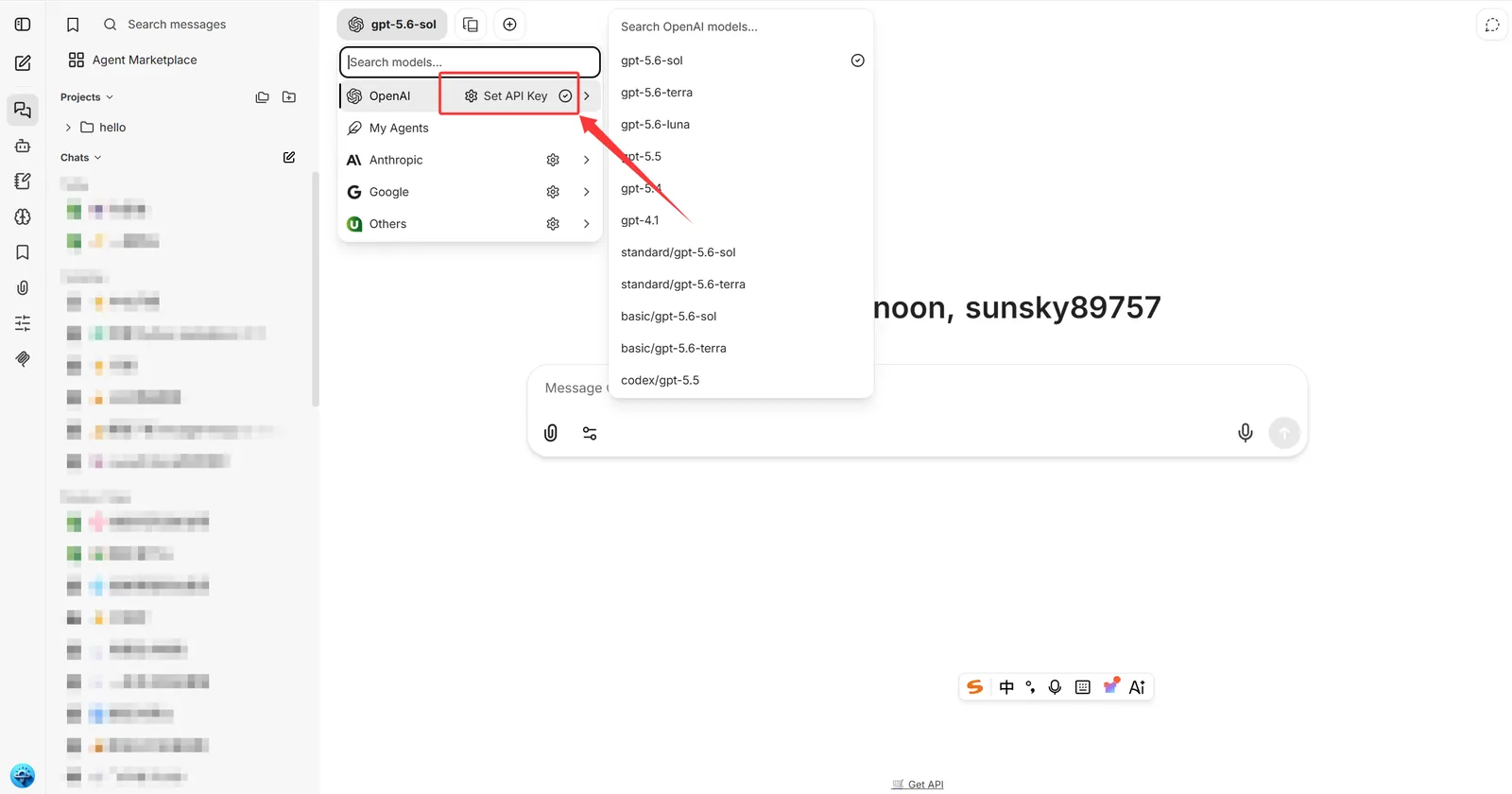The height and width of the screenshot is (794, 1512).
Task: Open the brain memory icon in left rail
Action: coord(23,216)
